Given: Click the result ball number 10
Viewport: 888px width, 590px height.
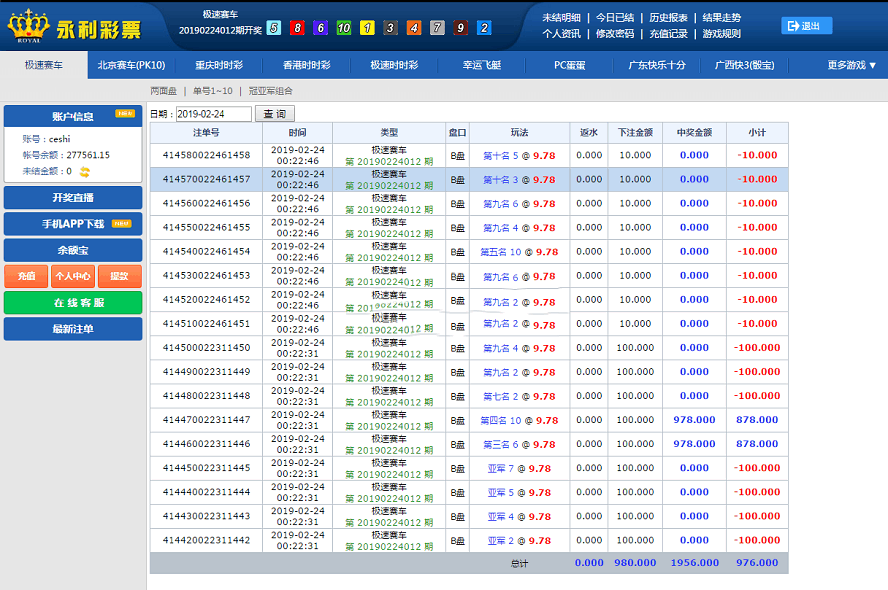Looking at the screenshot, I should pos(343,28).
